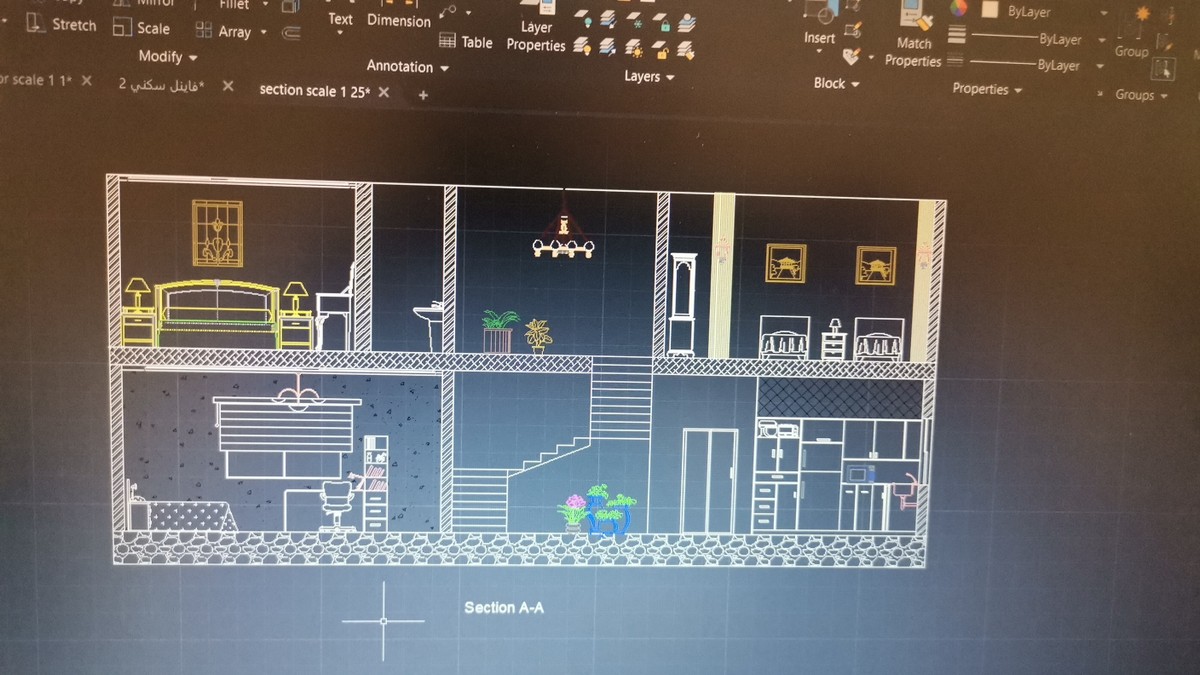Activate the Array tool
The height and width of the screenshot is (675, 1200).
pyautogui.click(x=224, y=31)
